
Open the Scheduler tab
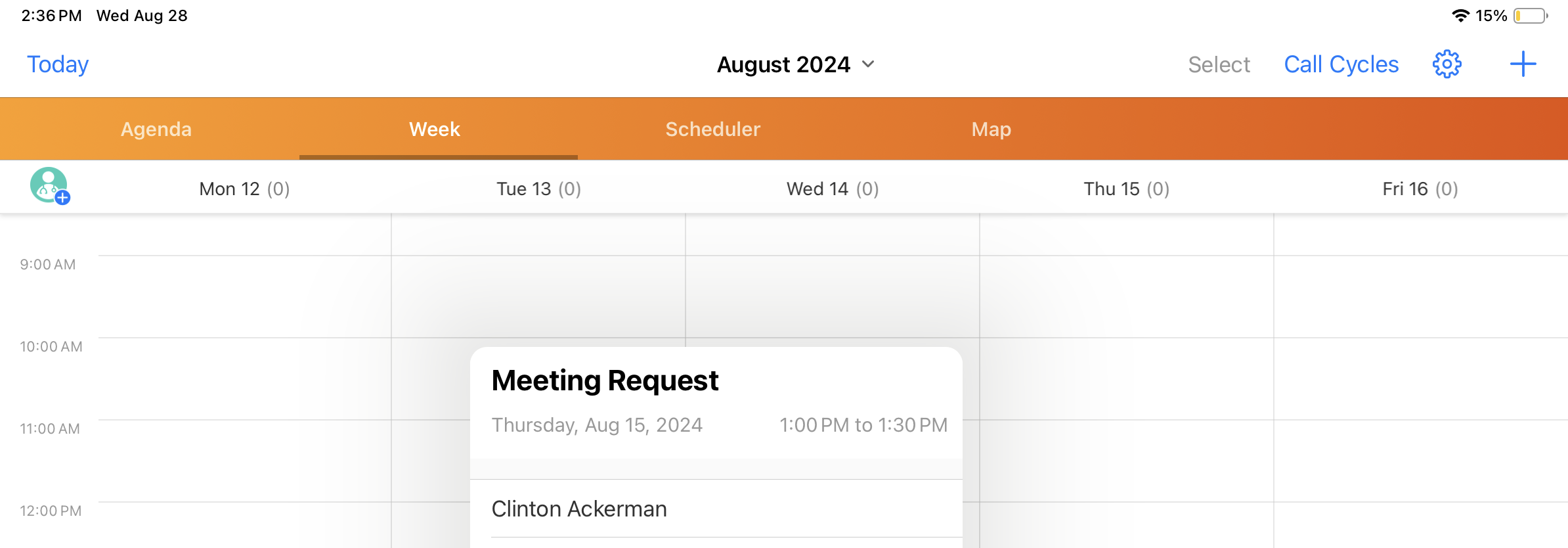pyautogui.click(x=713, y=129)
